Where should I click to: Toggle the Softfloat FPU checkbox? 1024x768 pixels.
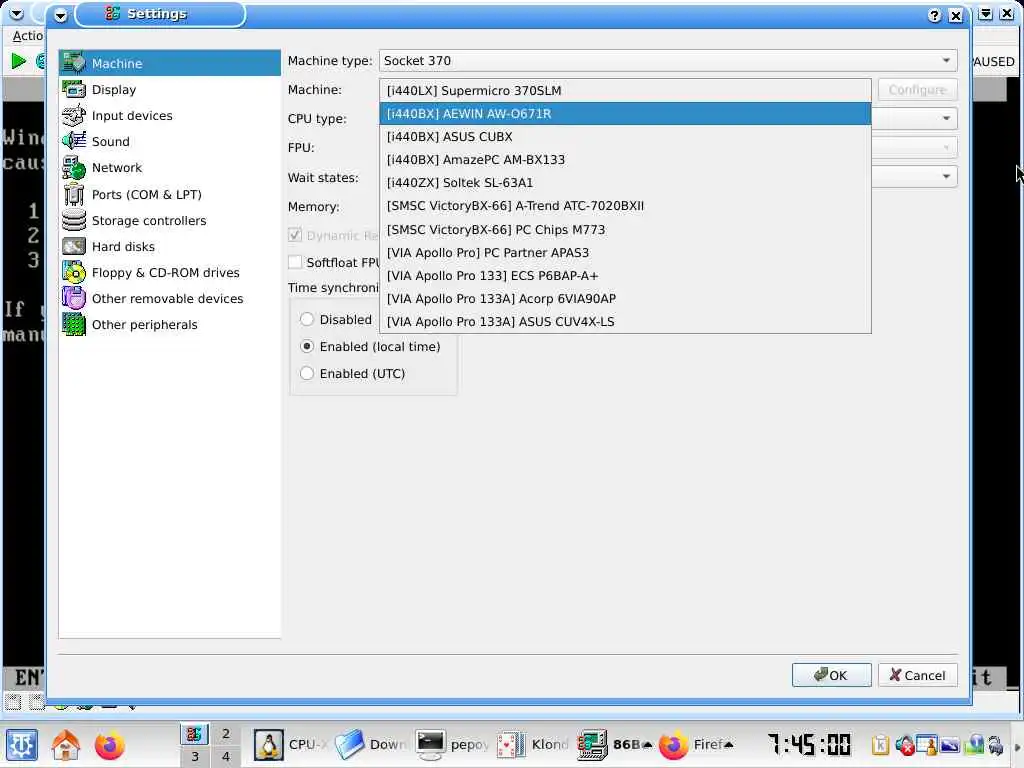point(295,263)
